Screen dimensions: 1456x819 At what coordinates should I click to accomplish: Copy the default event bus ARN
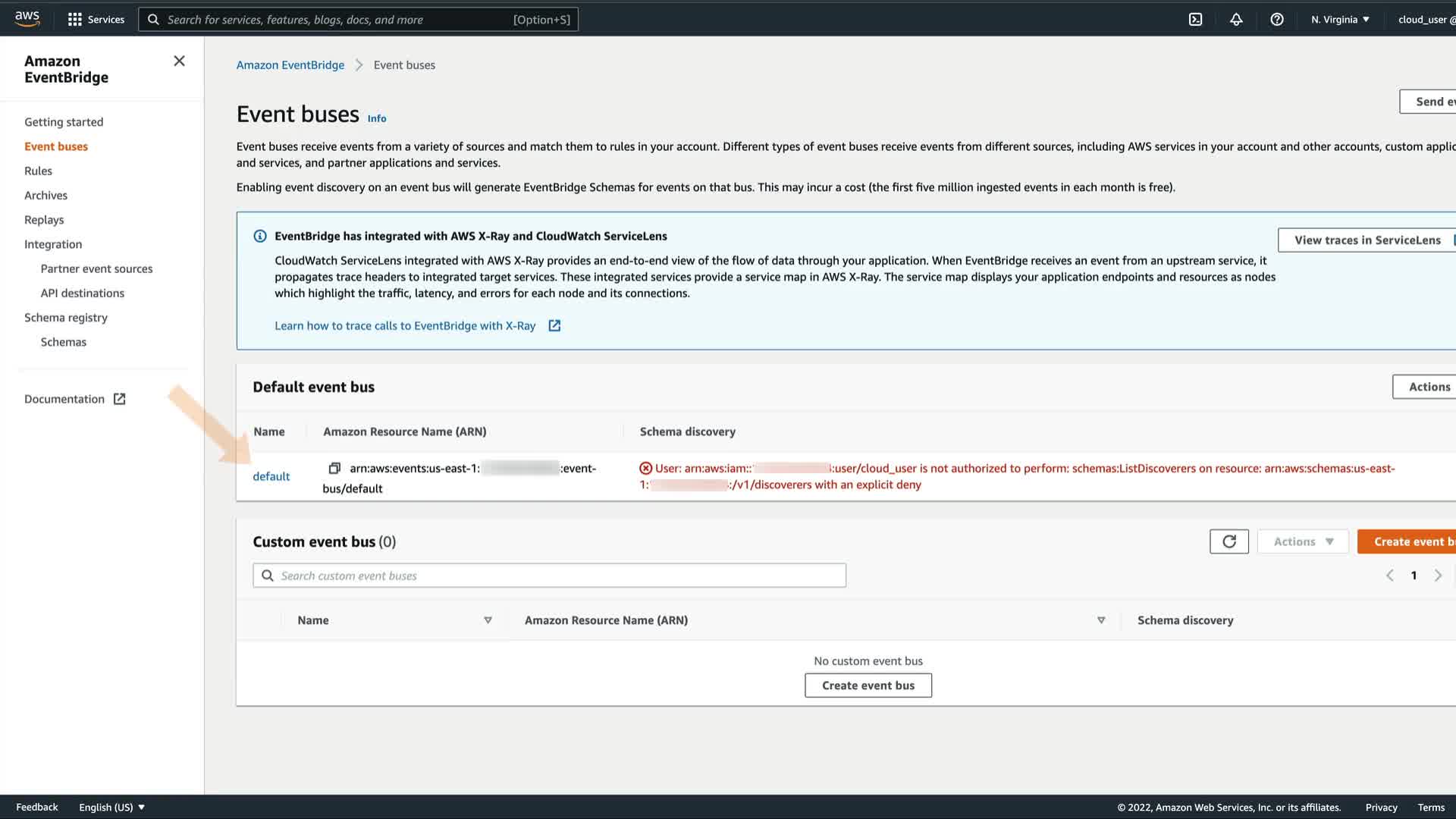click(x=334, y=469)
